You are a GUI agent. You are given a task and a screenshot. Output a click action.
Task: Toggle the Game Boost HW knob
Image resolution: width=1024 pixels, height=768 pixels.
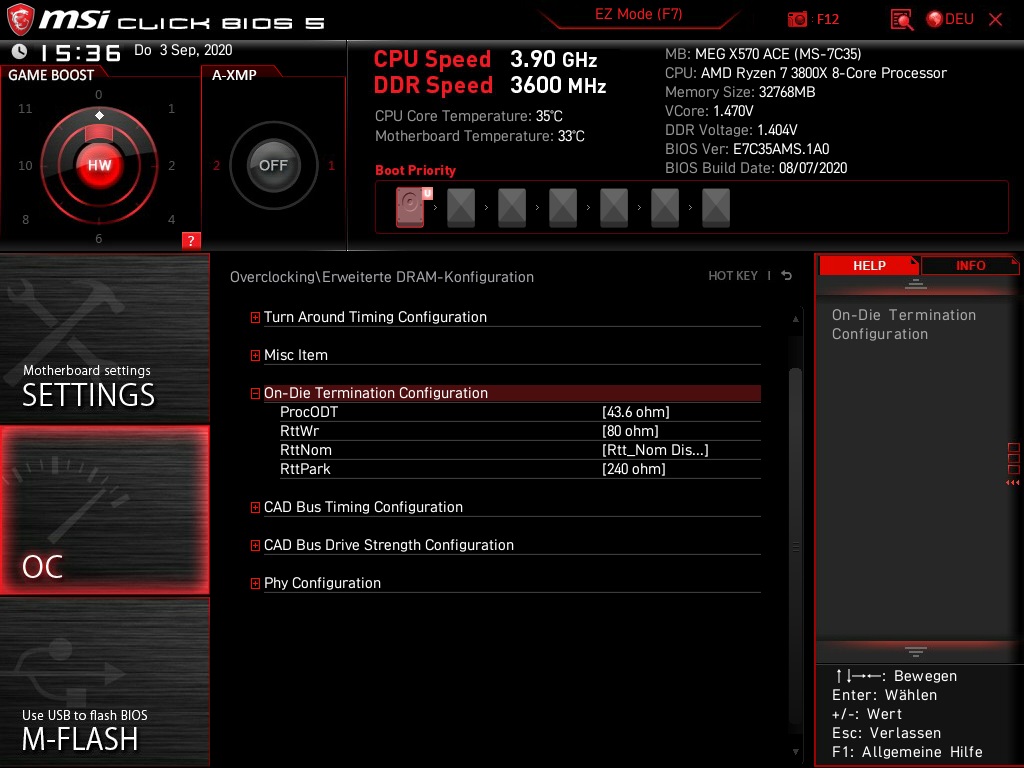99,165
